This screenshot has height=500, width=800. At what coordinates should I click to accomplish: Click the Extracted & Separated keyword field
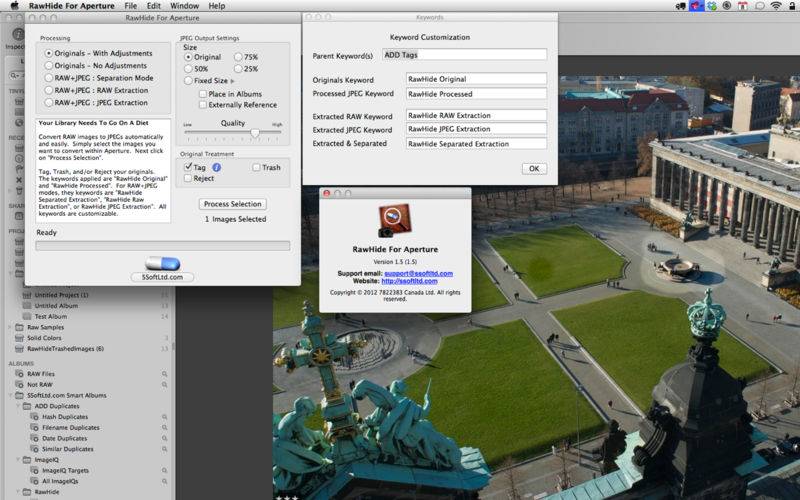coord(477,144)
